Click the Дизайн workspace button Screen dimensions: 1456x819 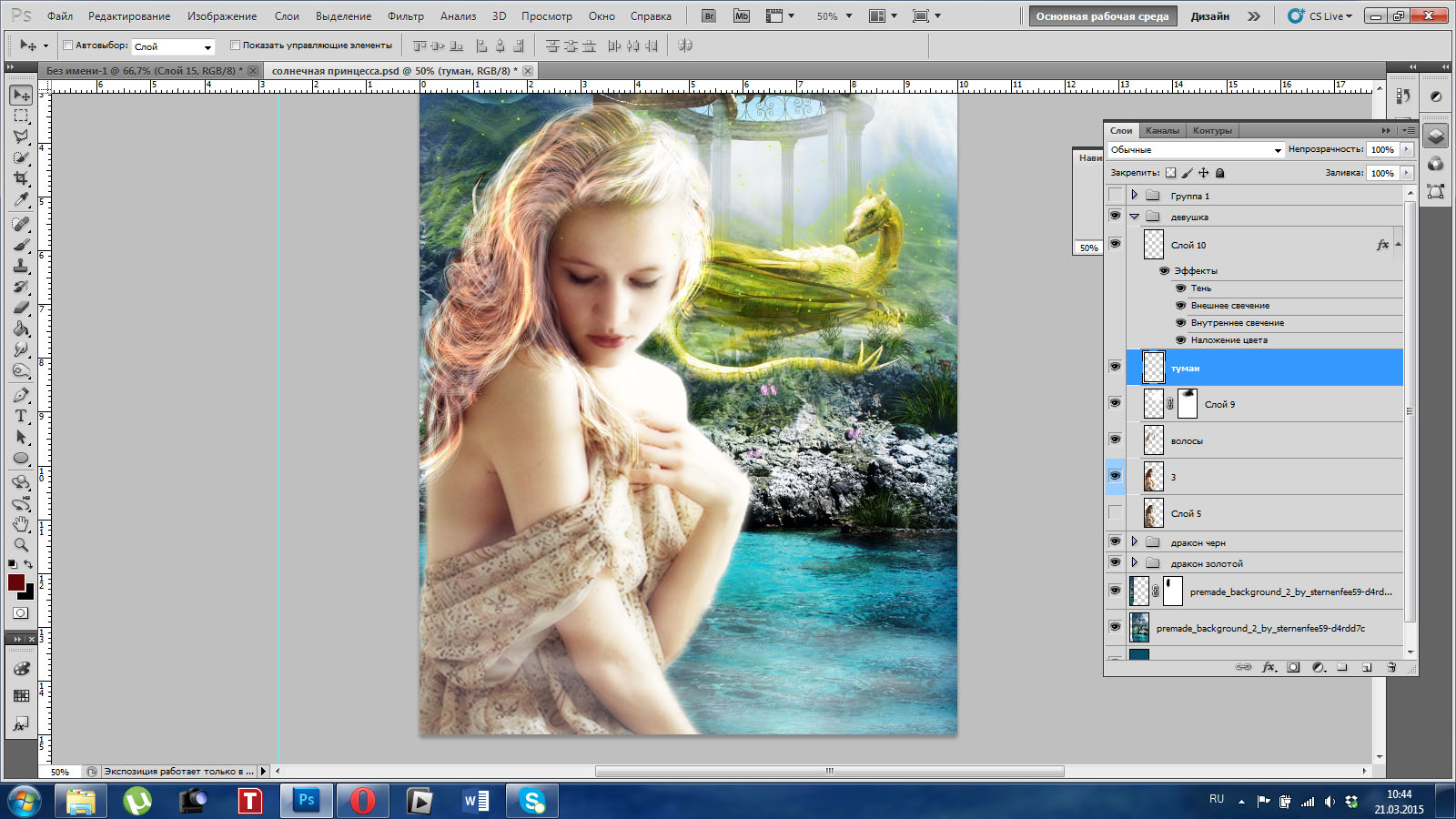[x=1209, y=16]
